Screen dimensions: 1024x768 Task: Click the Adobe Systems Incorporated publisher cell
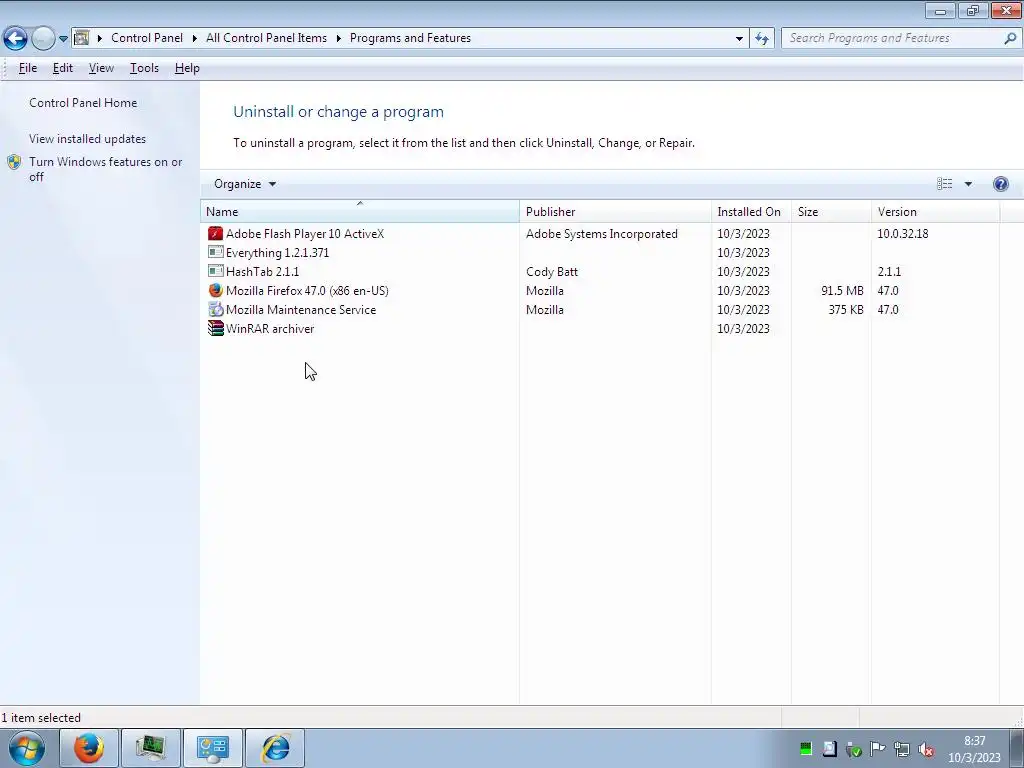click(x=601, y=234)
